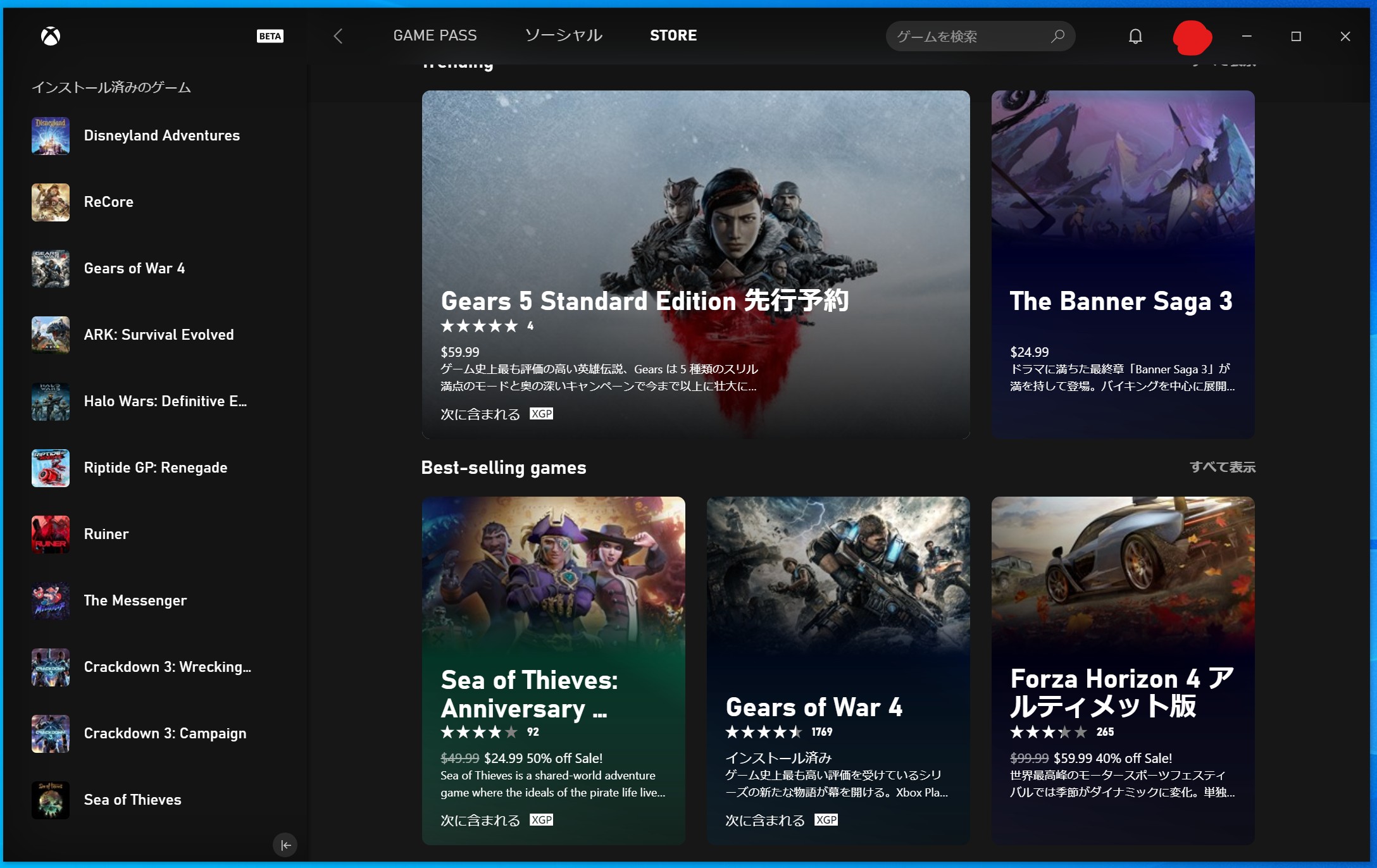Open the profile avatar menu
The height and width of the screenshot is (868, 1377).
click(x=1192, y=37)
